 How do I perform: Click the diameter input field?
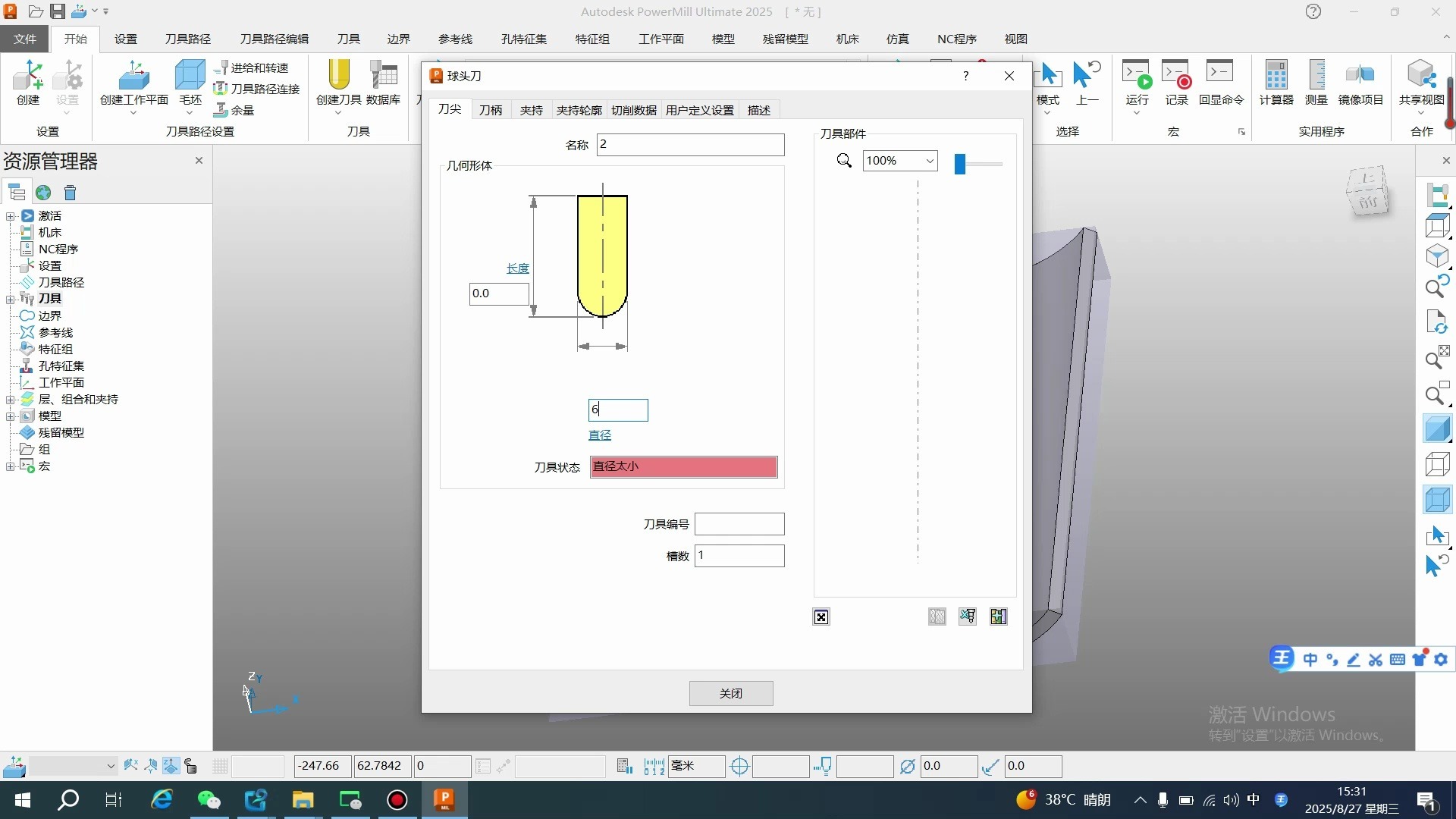618,410
